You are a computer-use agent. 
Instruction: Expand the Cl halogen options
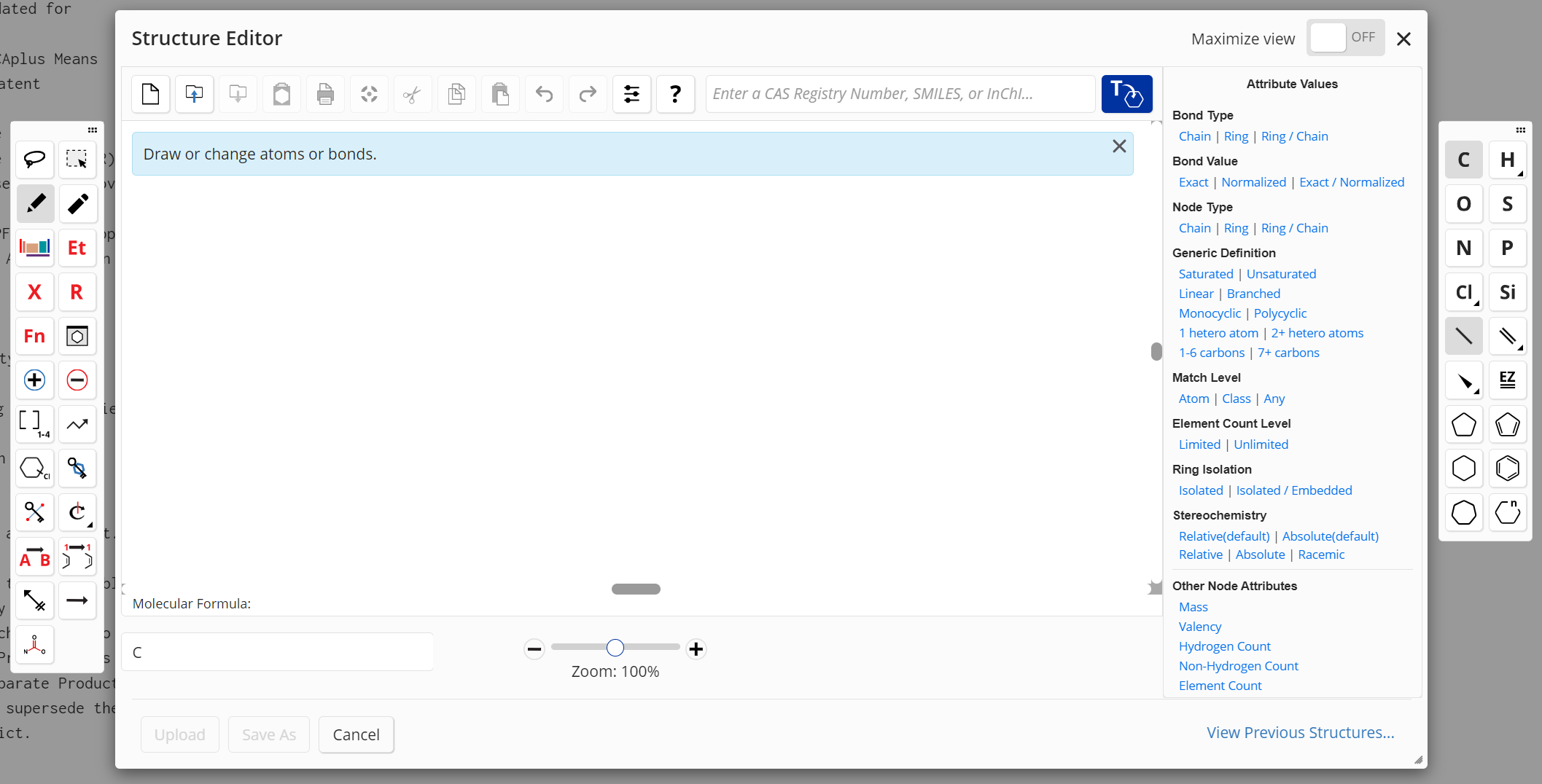pyautogui.click(x=1476, y=303)
